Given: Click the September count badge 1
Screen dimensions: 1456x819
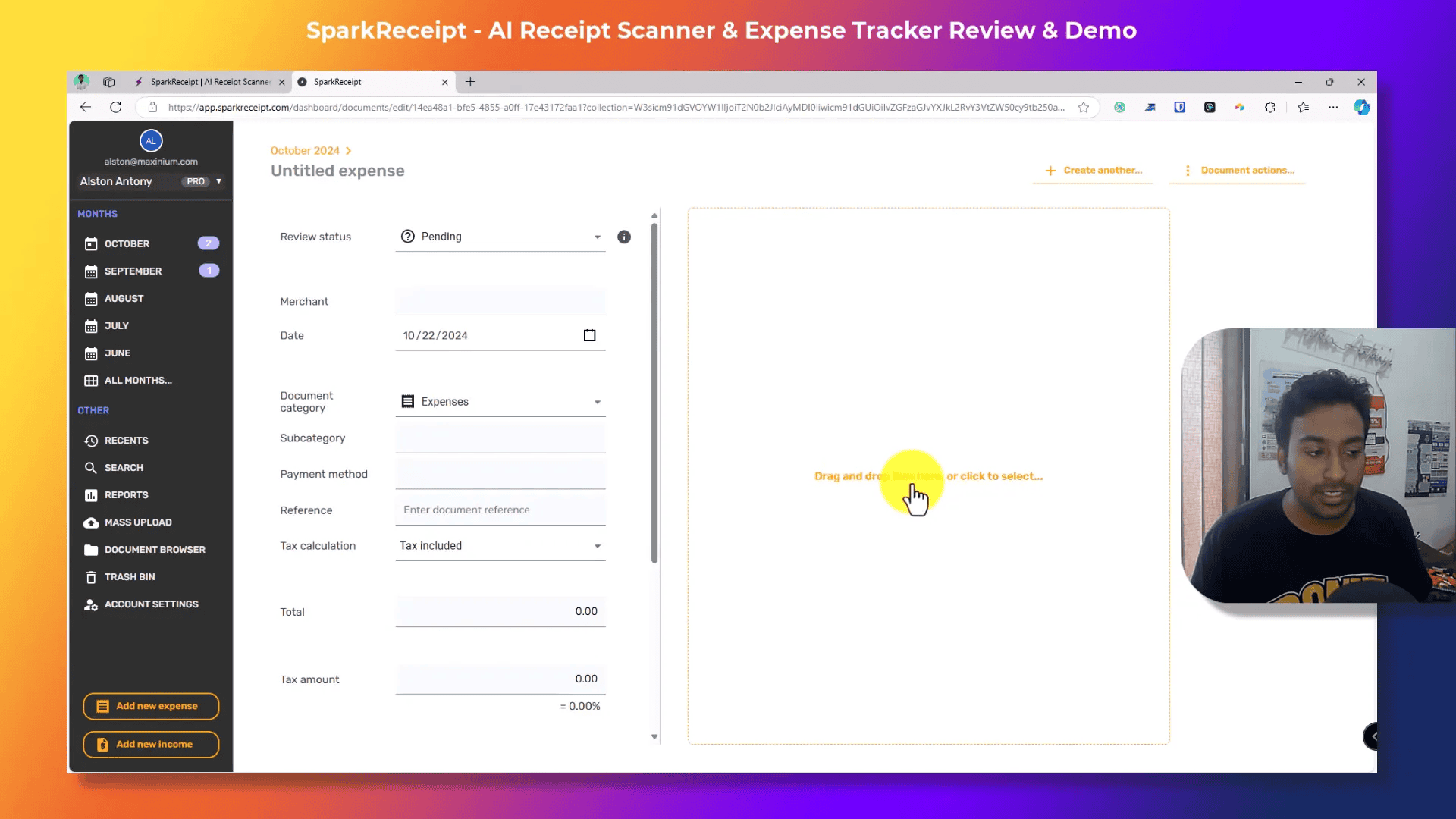Looking at the screenshot, I should [x=209, y=271].
